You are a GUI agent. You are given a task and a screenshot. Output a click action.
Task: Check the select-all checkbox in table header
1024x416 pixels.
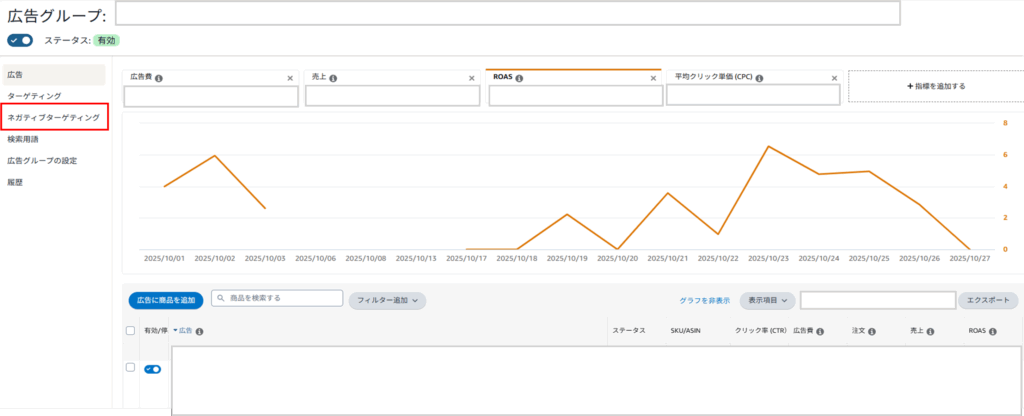130,330
